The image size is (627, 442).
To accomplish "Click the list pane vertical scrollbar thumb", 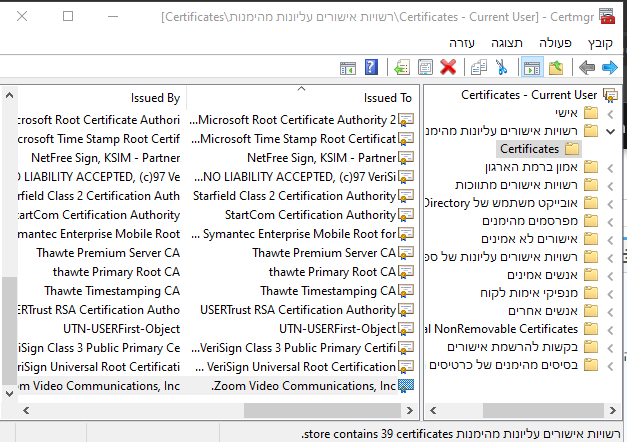I will coord(9,330).
